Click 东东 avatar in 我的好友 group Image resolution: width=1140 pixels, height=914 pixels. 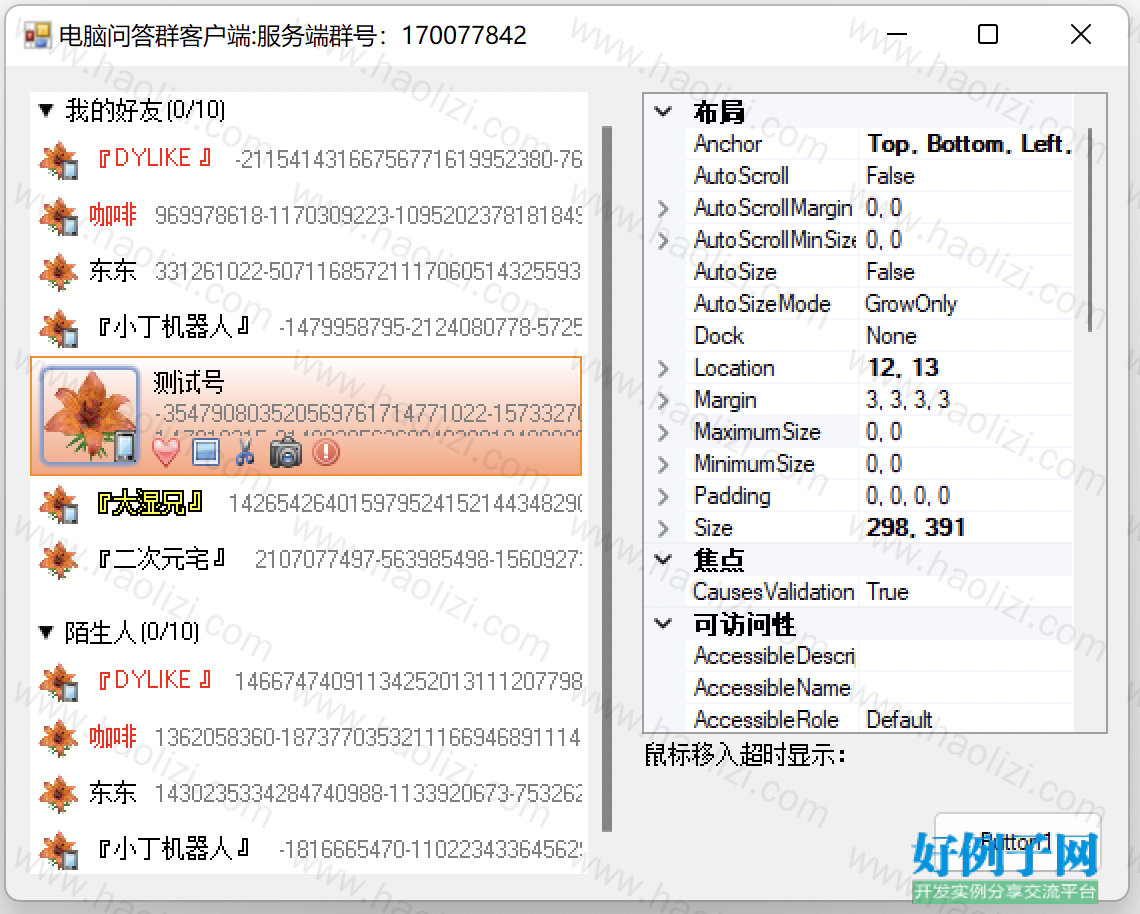pos(59,272)
